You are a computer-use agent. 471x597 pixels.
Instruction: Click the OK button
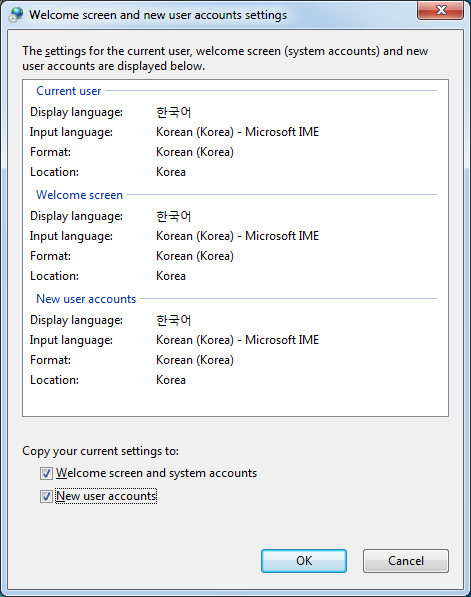pos(304,561)
